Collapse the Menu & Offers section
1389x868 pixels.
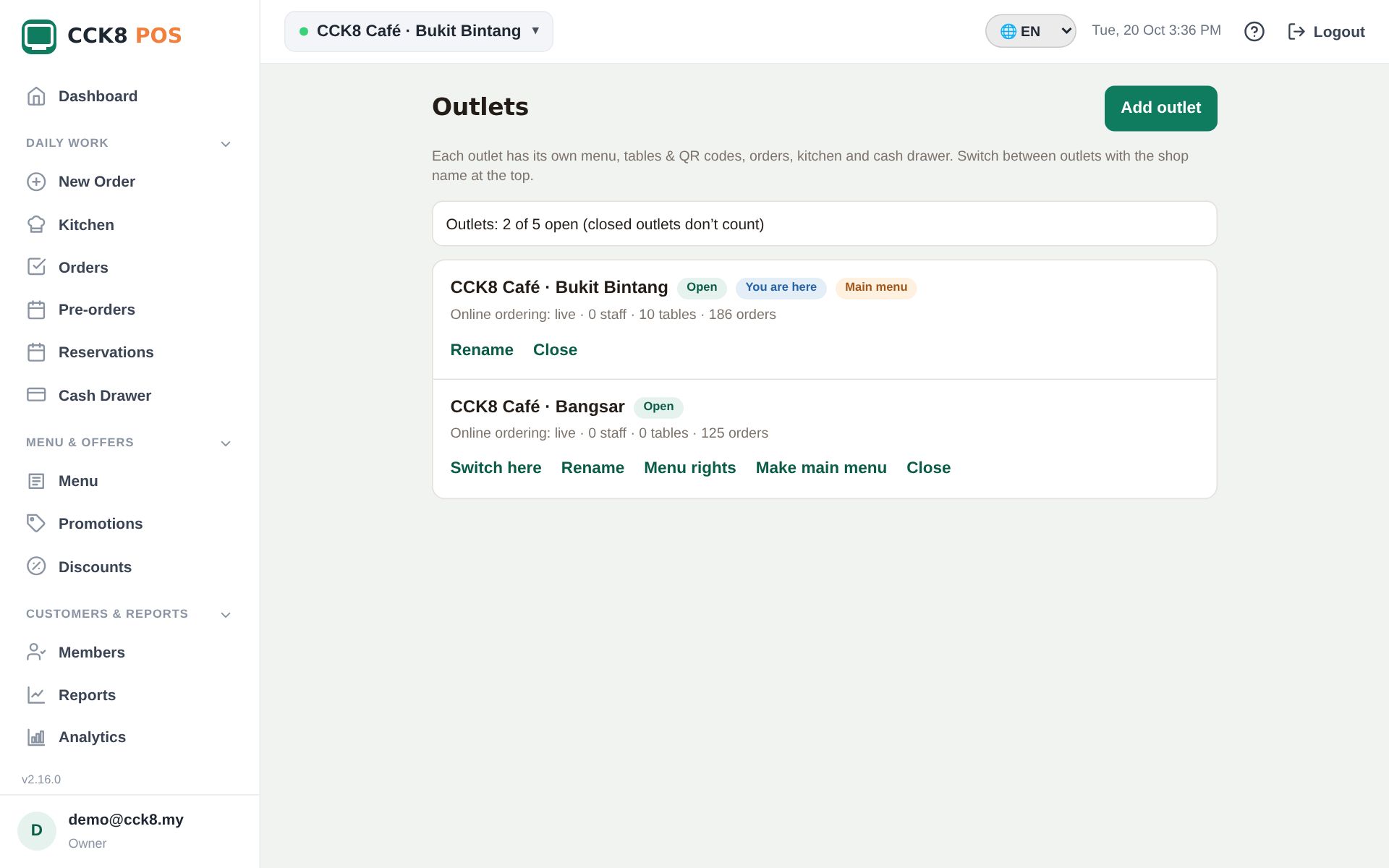[x=226, y=443]
